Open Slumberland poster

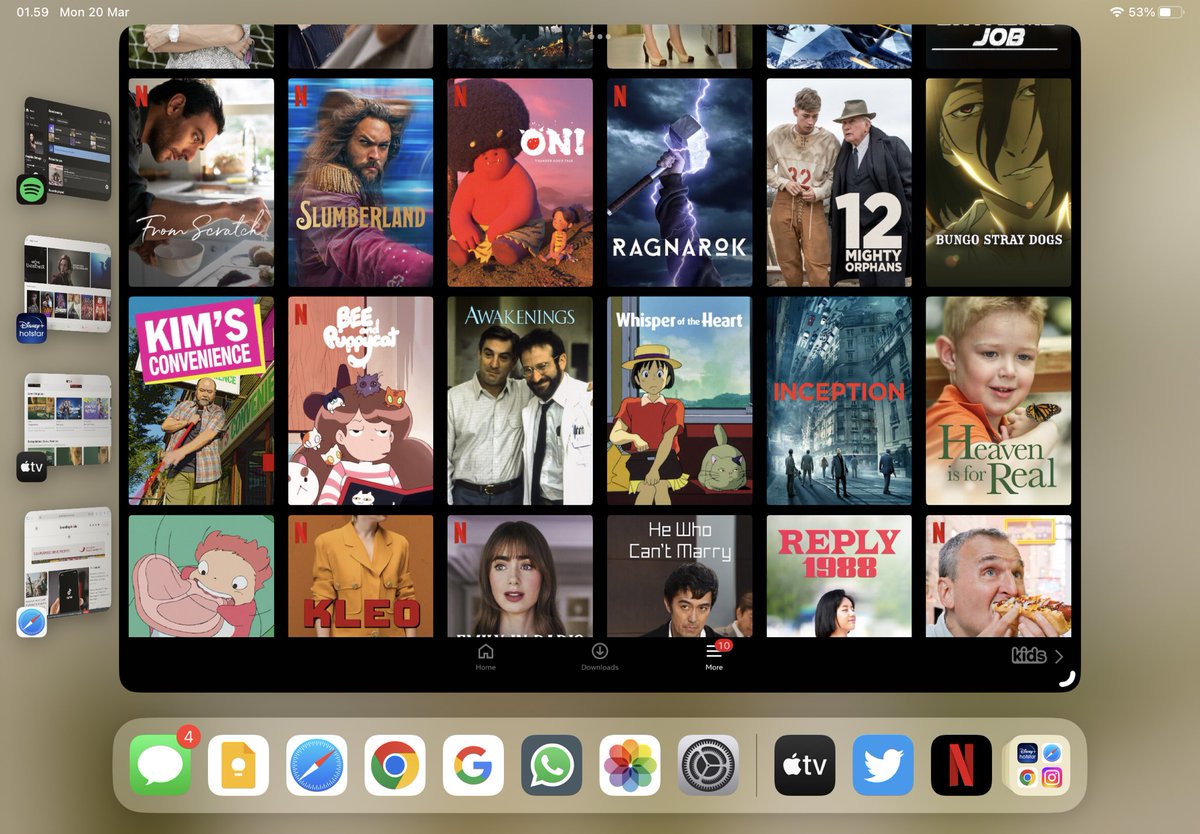(x=361, y=183)
